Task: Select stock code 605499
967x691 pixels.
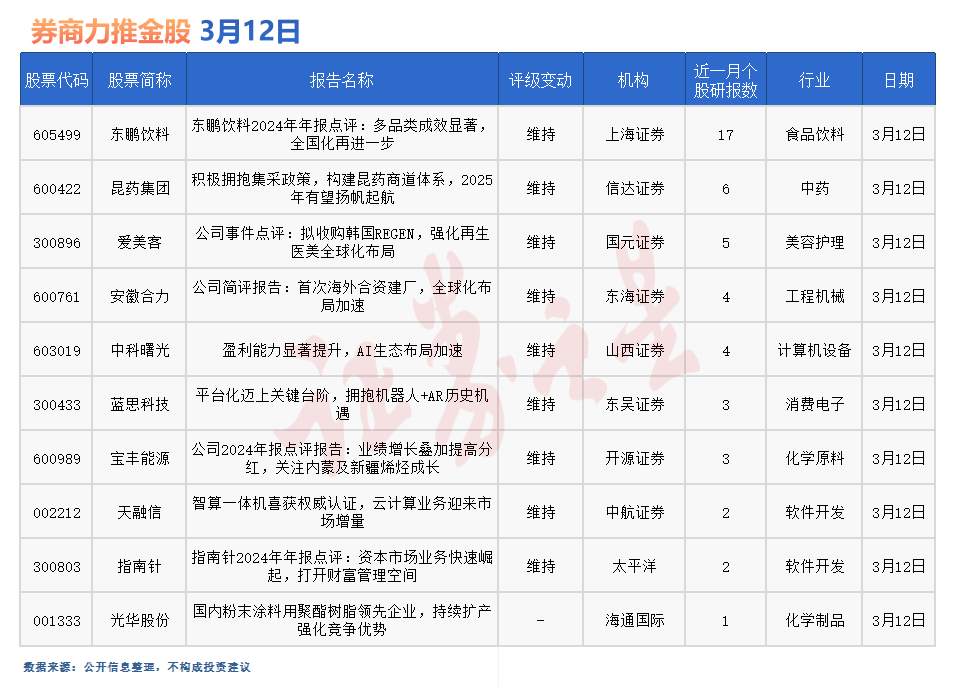Action: [57, 134]
